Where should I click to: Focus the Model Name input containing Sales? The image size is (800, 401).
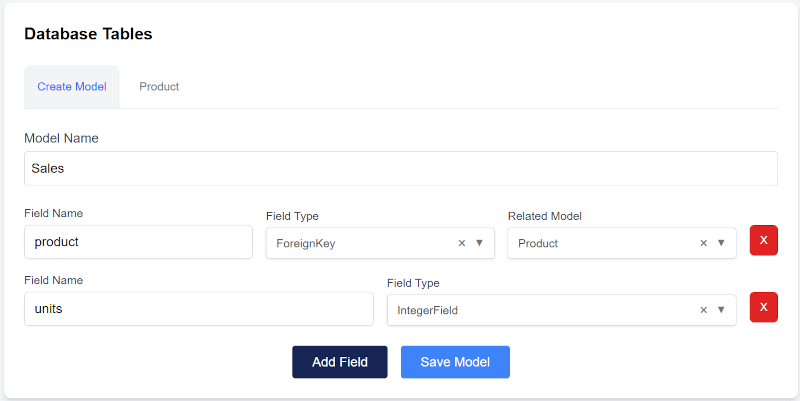(x=400, y=168)
